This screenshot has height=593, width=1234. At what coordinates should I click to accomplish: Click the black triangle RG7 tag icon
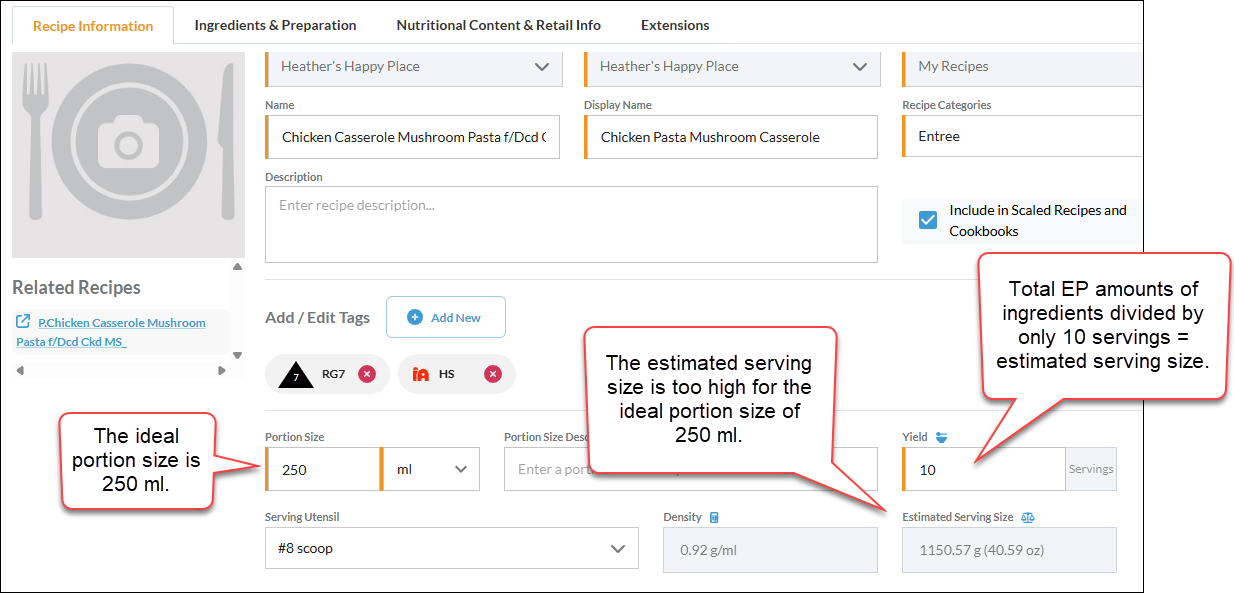tap(296, 374)
